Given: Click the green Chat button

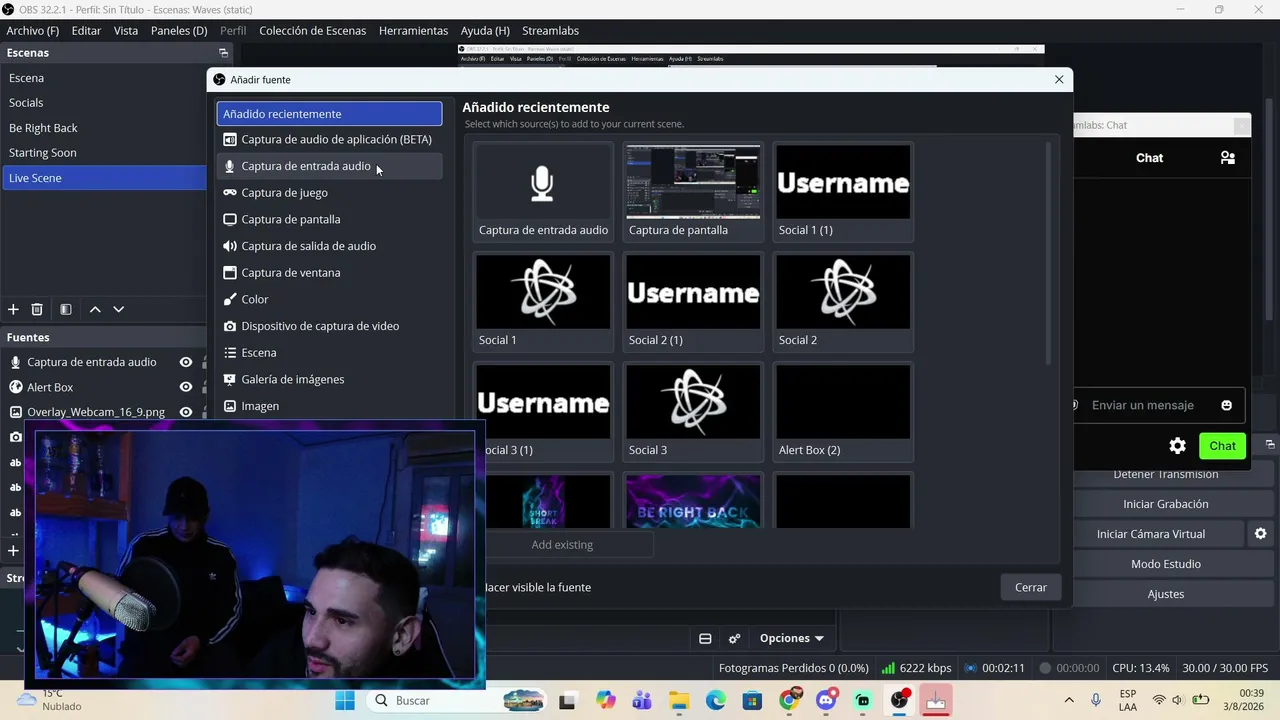Looking at the screenshot, I should [1223, 446].
